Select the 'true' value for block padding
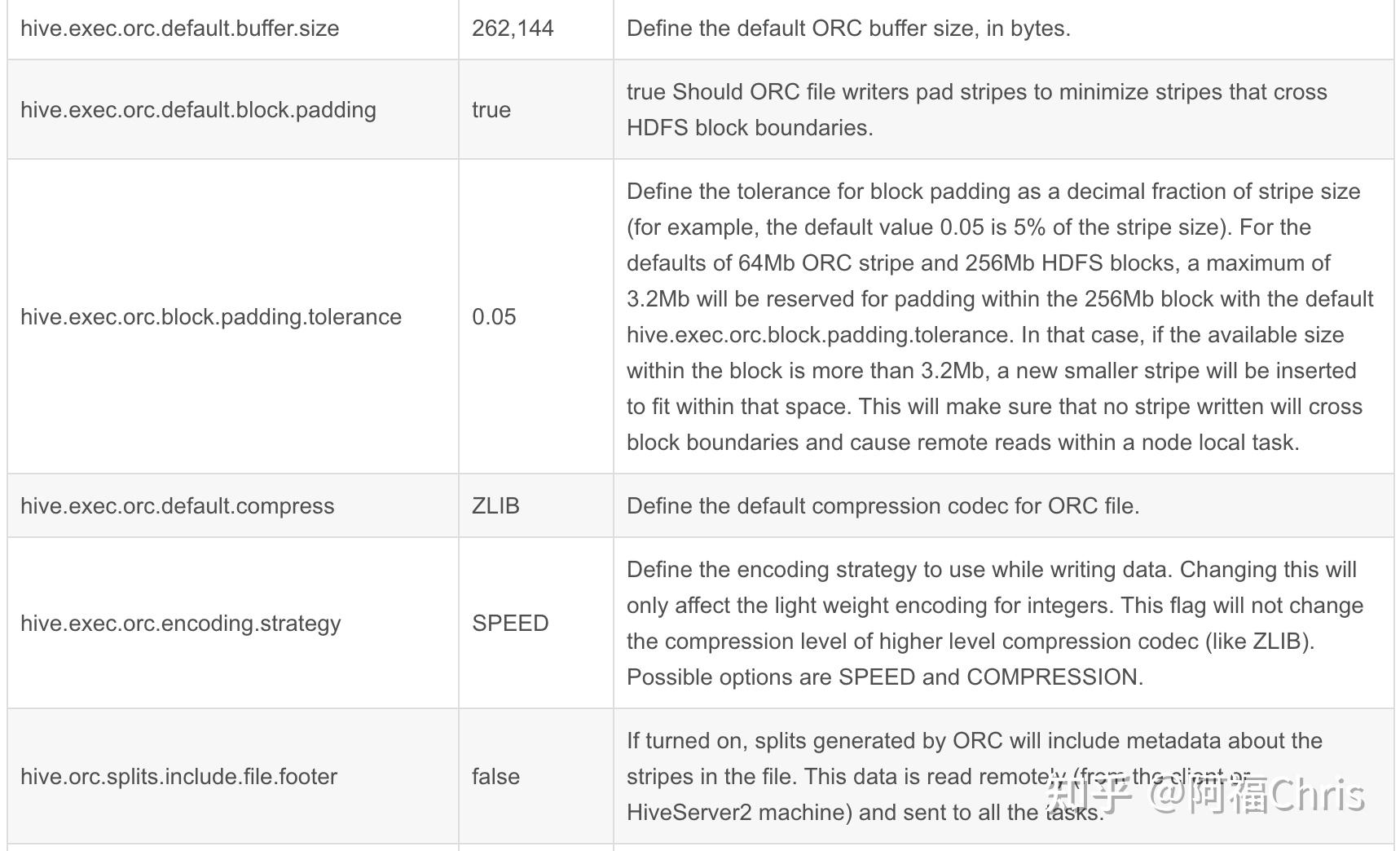This screenshot has width=1400, height=851. 491,110
